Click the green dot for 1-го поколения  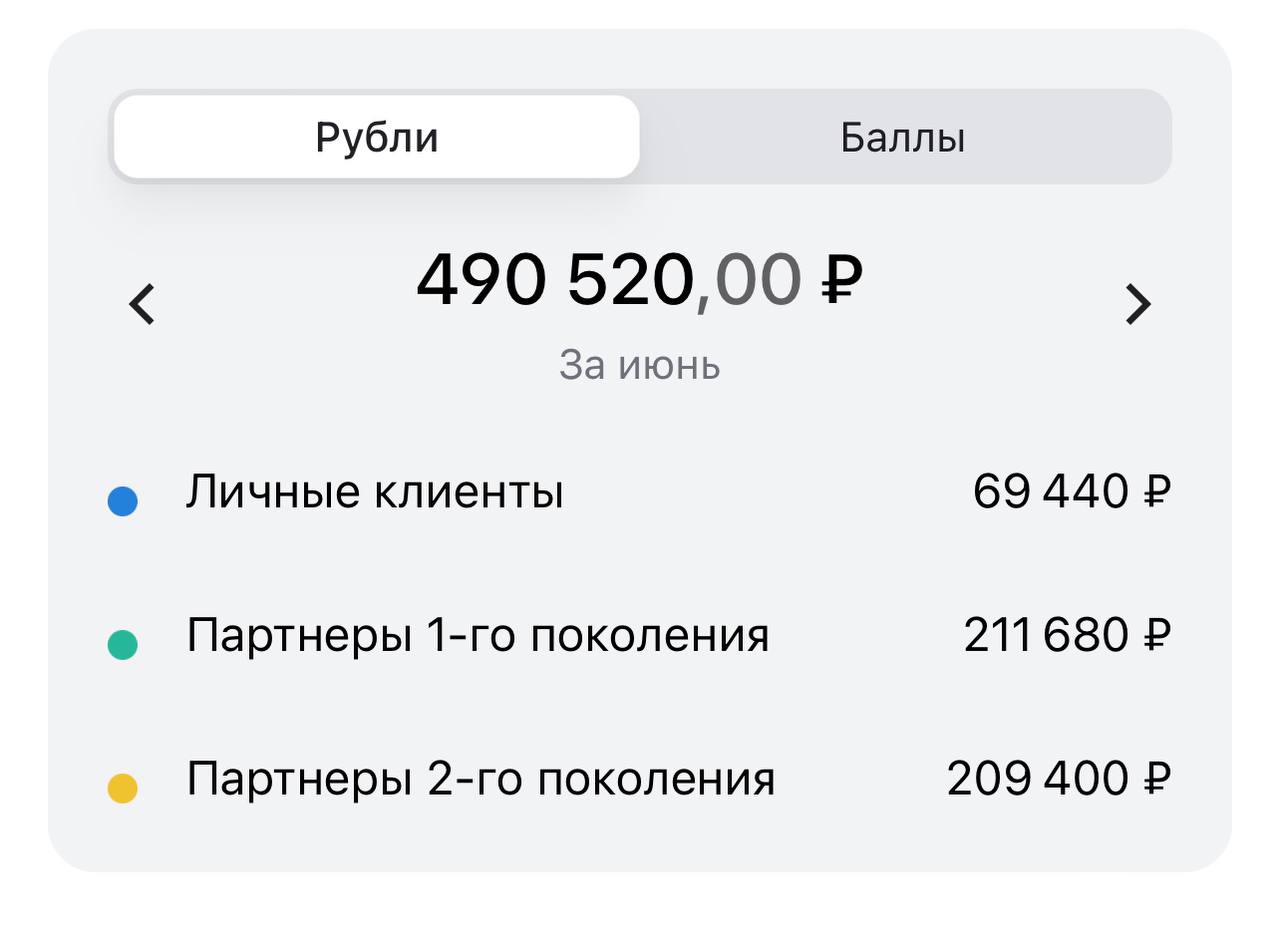click(x=122, y=644)
